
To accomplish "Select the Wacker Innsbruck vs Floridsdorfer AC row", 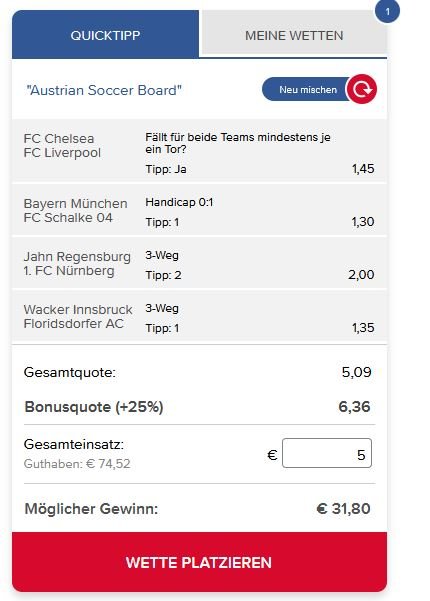I will coord(199,316).
